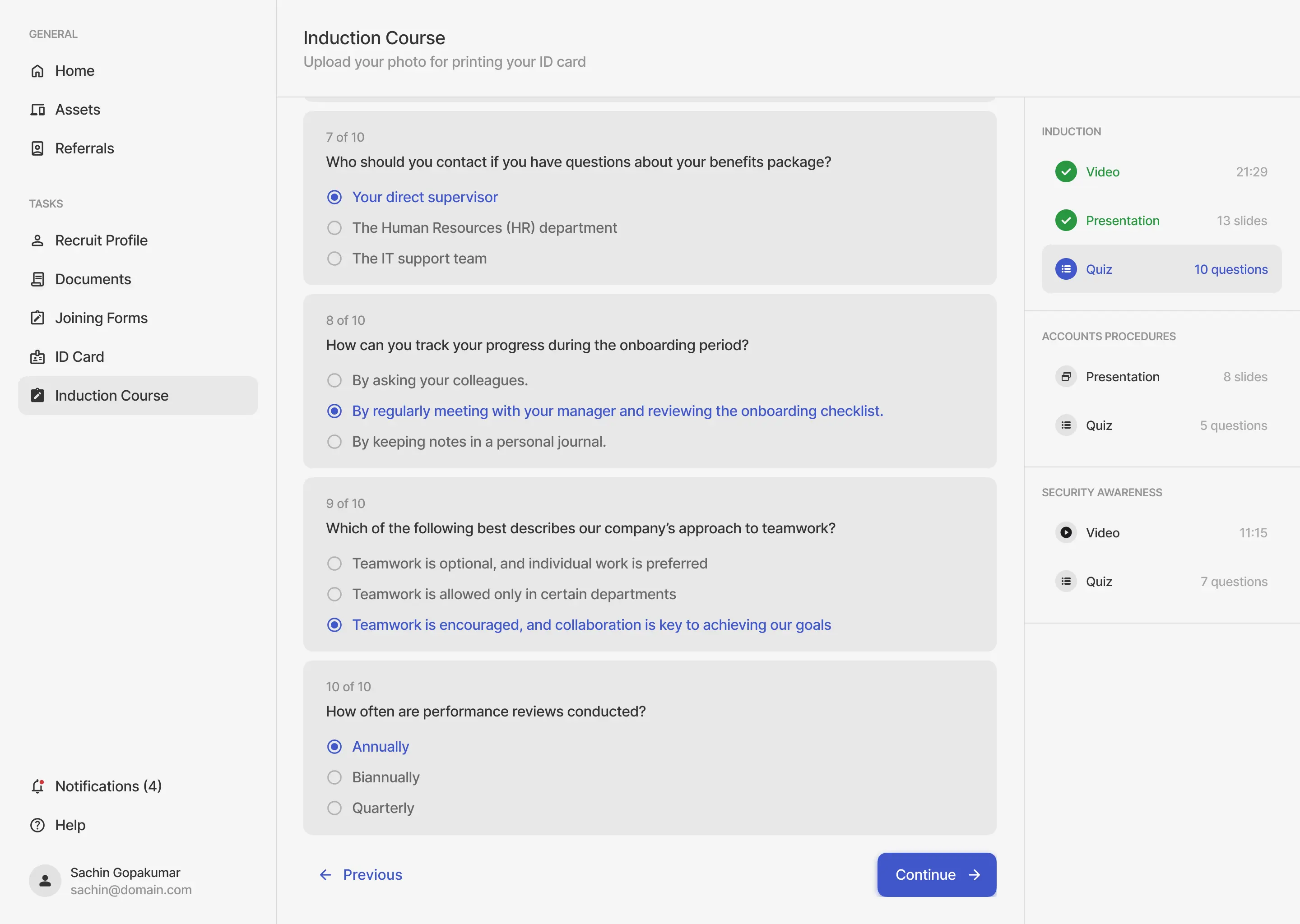Click the blue list icon for 10-question Quiz

tap(1066, 269)
